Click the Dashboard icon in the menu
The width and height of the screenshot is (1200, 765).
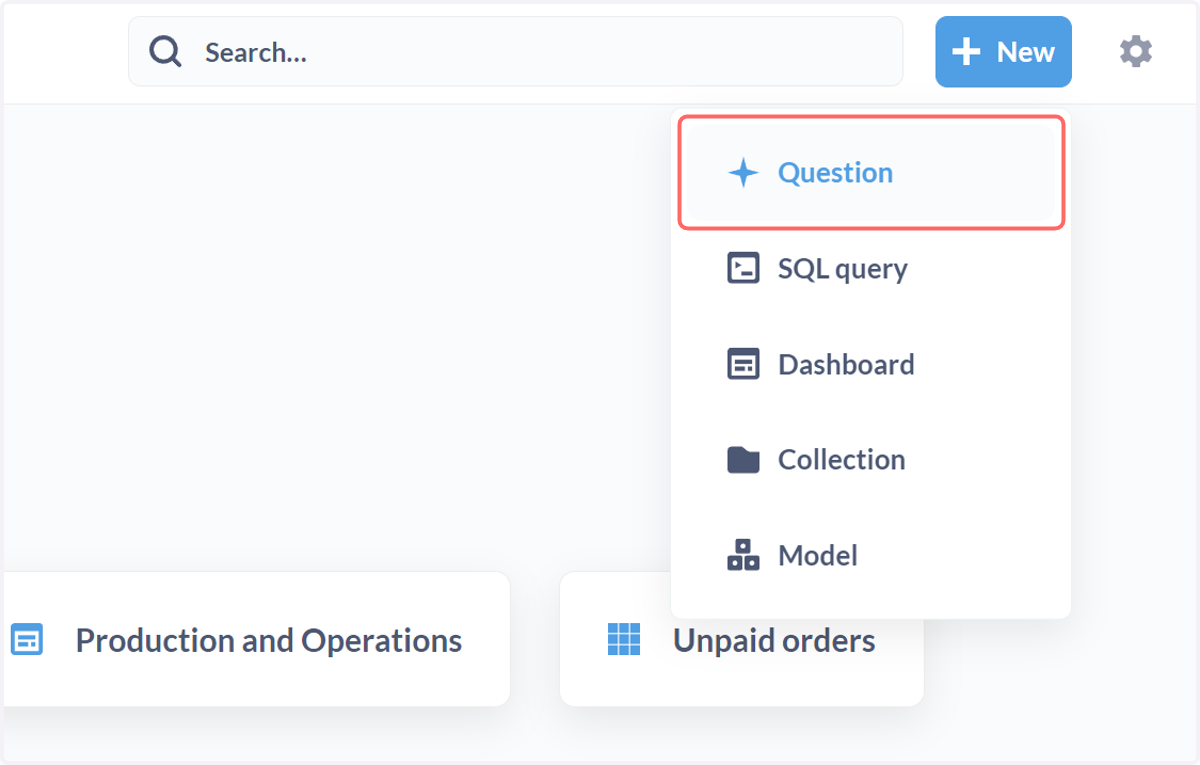[x=743, y=364]
